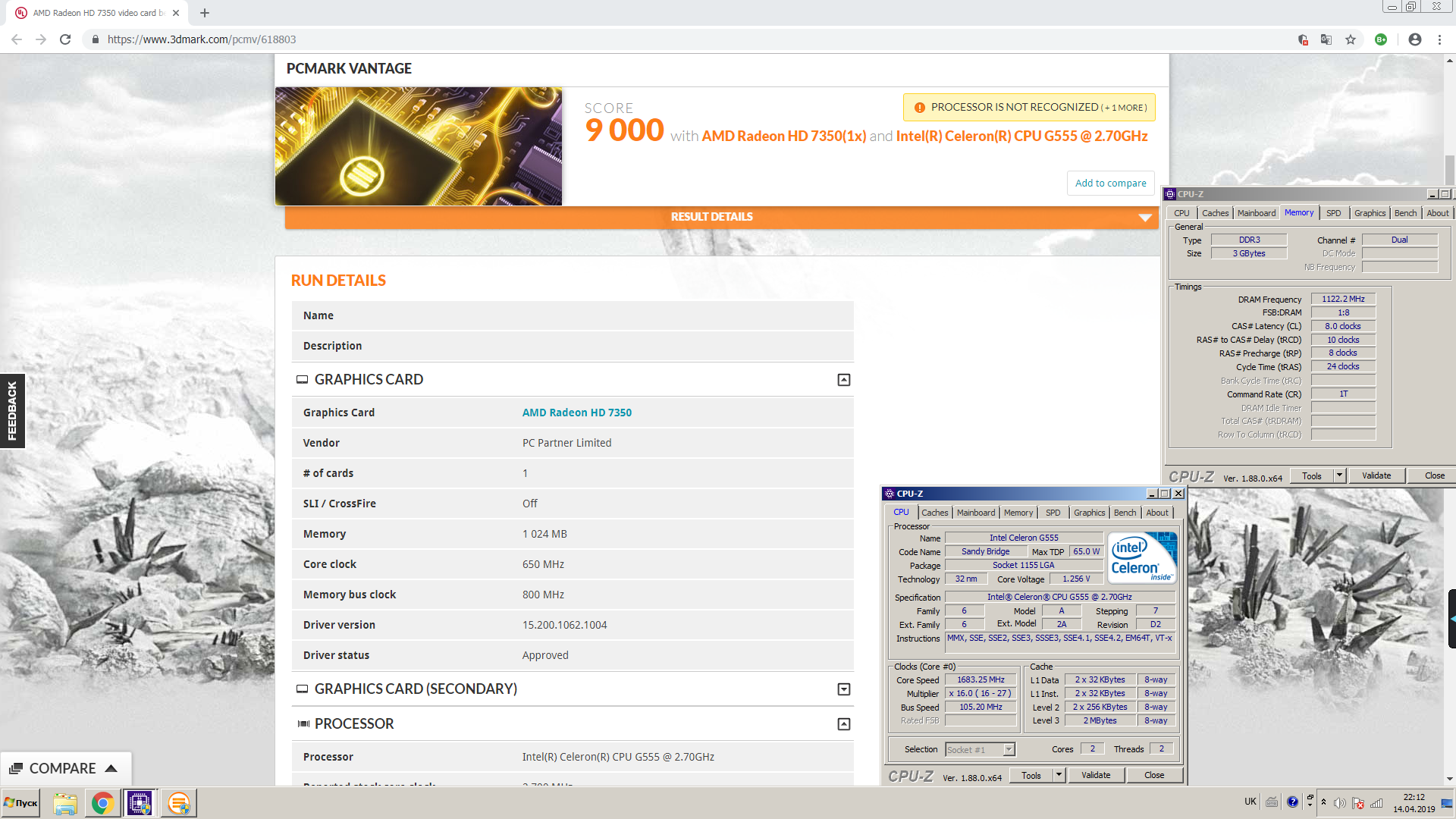Open a new browser tab
1456x819 pixels.
(x=205, y=13)
